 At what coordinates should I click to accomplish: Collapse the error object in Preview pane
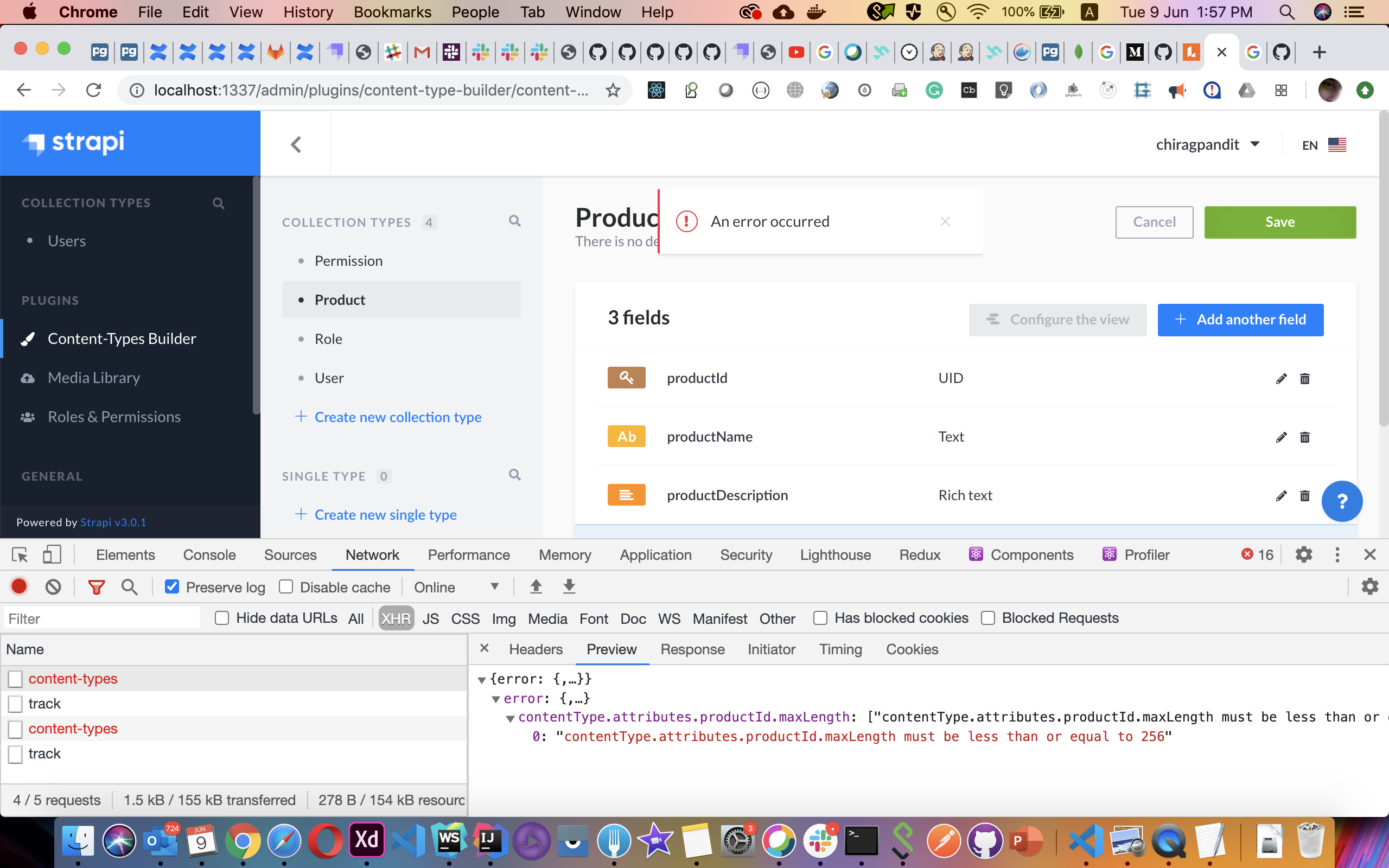pyautogui.click(x=495, y=699)
